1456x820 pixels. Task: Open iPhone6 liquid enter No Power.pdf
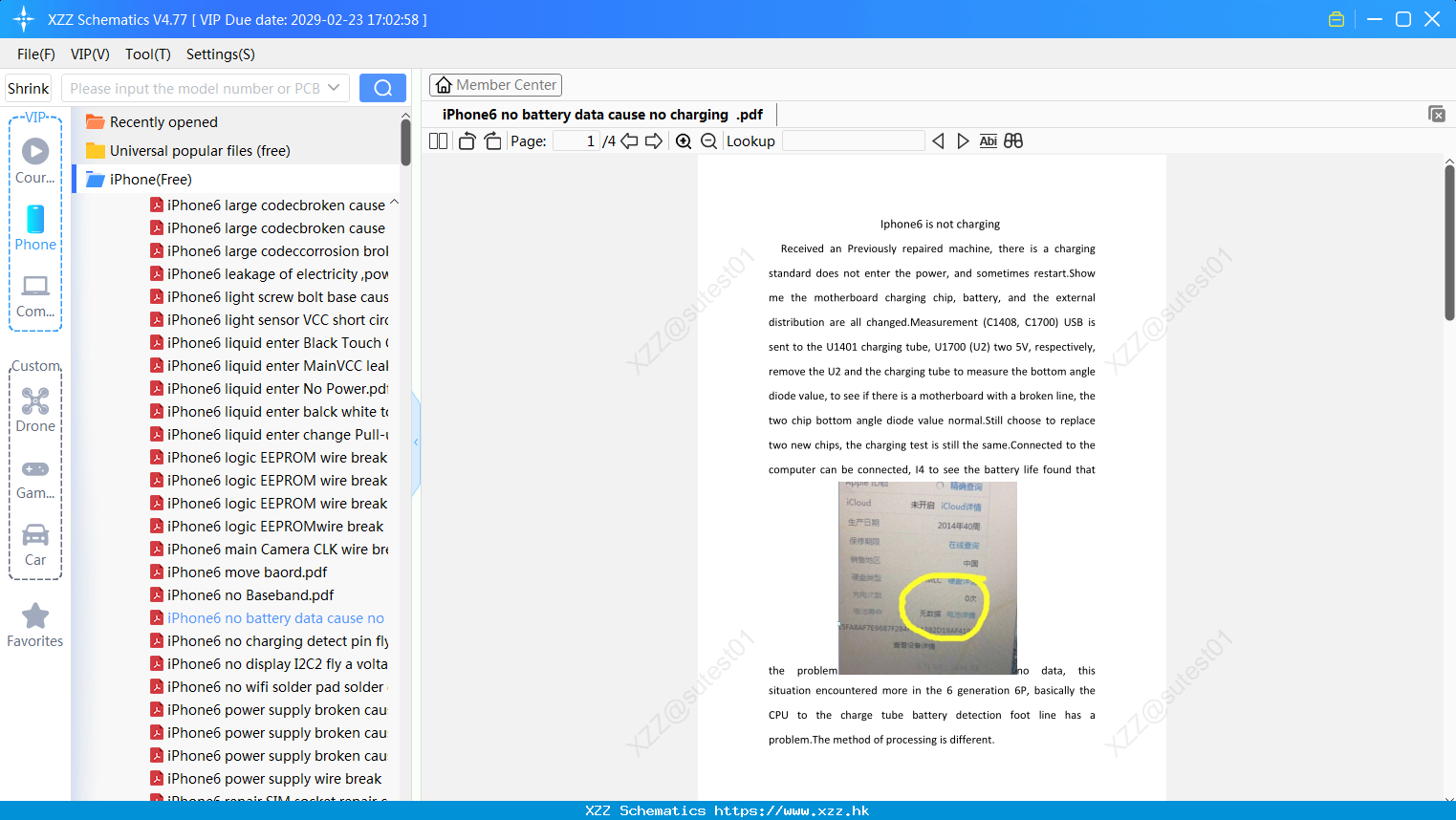coord(270,389)
